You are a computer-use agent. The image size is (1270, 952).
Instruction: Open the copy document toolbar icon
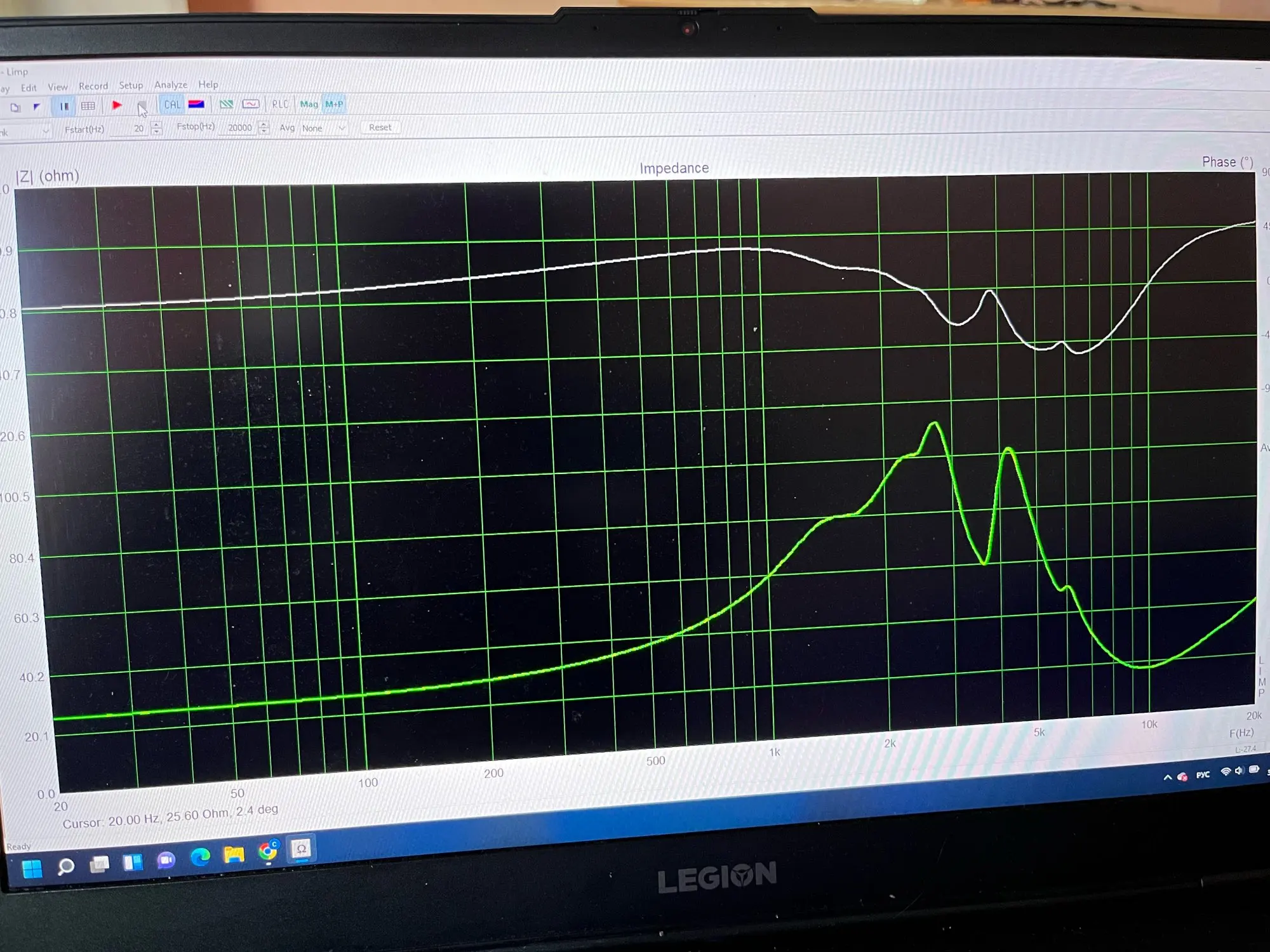pyautogui.click(x=15, y=107)
